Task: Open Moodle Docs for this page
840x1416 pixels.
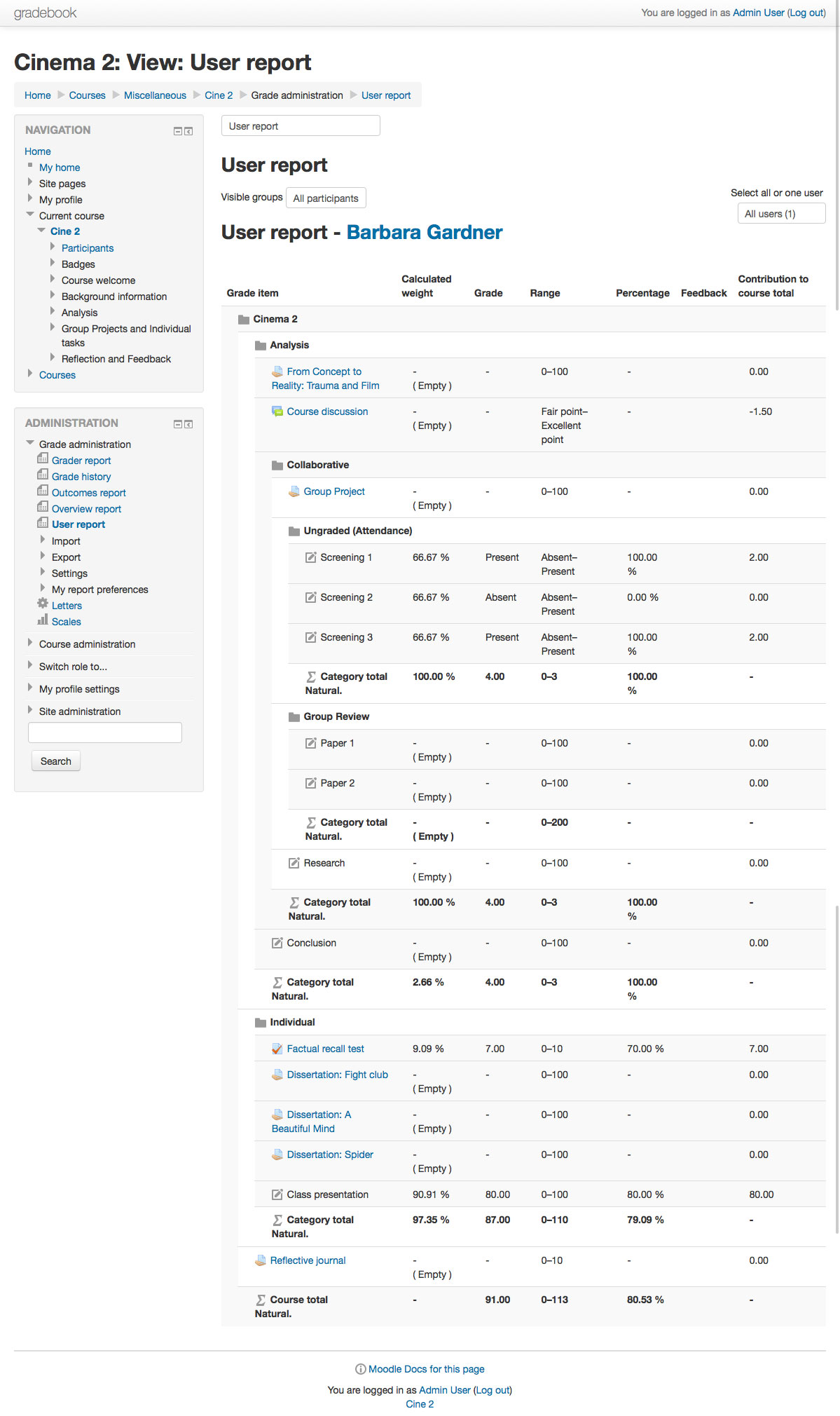Action: [427, 1369]
